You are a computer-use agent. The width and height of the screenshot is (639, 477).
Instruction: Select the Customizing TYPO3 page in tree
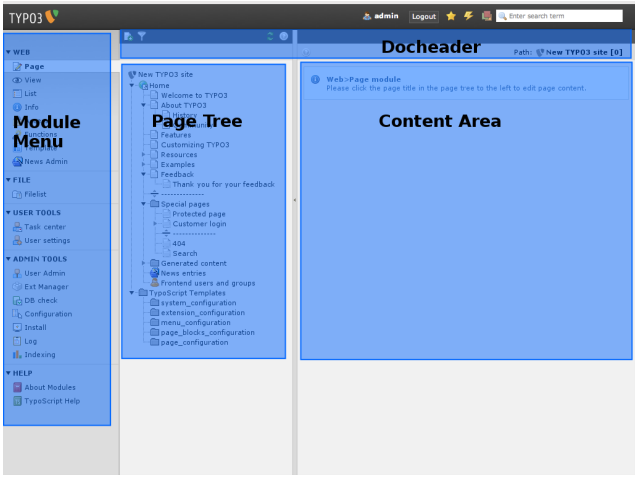[196, 145]
